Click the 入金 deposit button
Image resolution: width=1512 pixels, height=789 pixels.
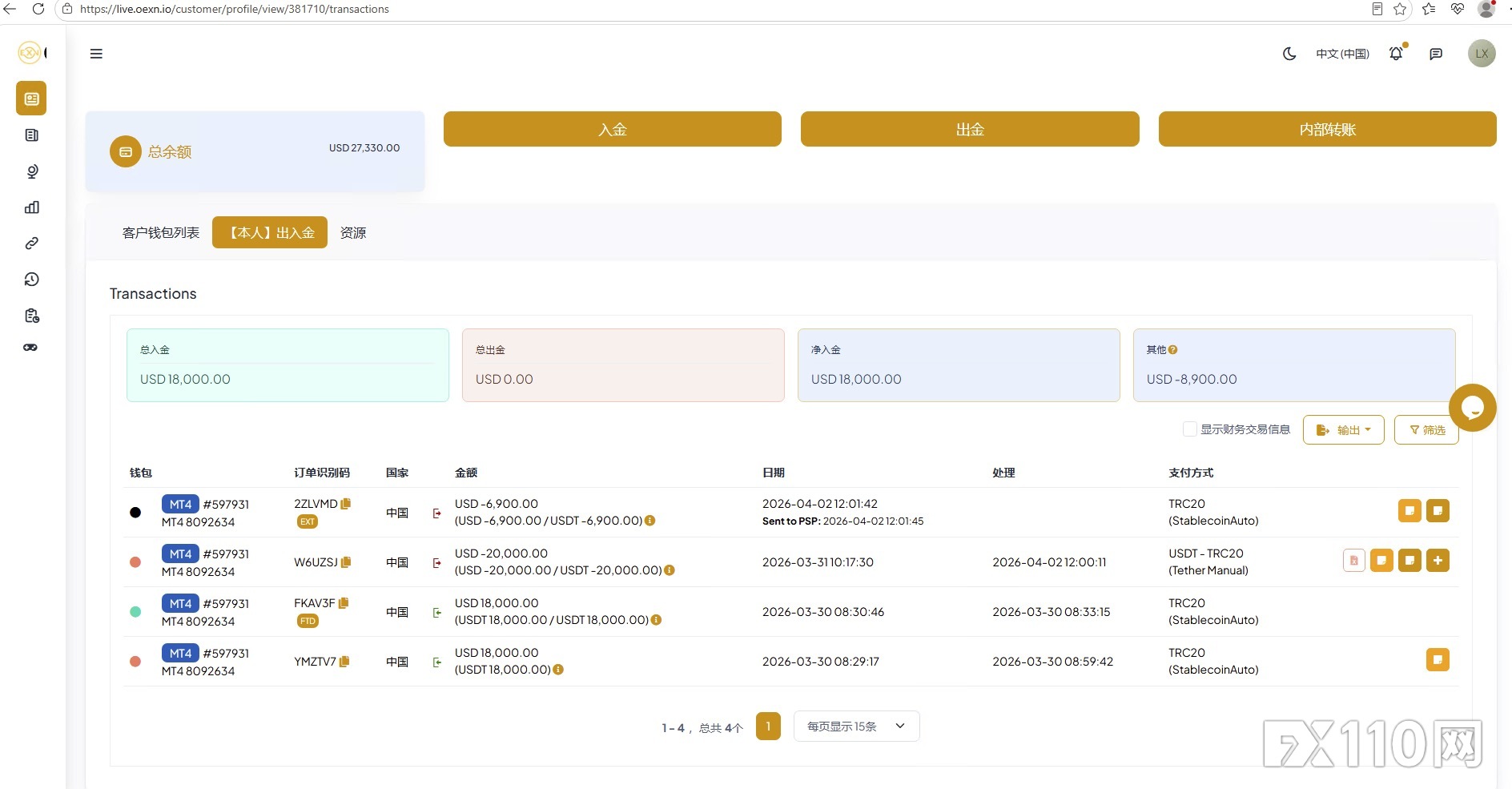pyautogui.click(x=613, y=129)
